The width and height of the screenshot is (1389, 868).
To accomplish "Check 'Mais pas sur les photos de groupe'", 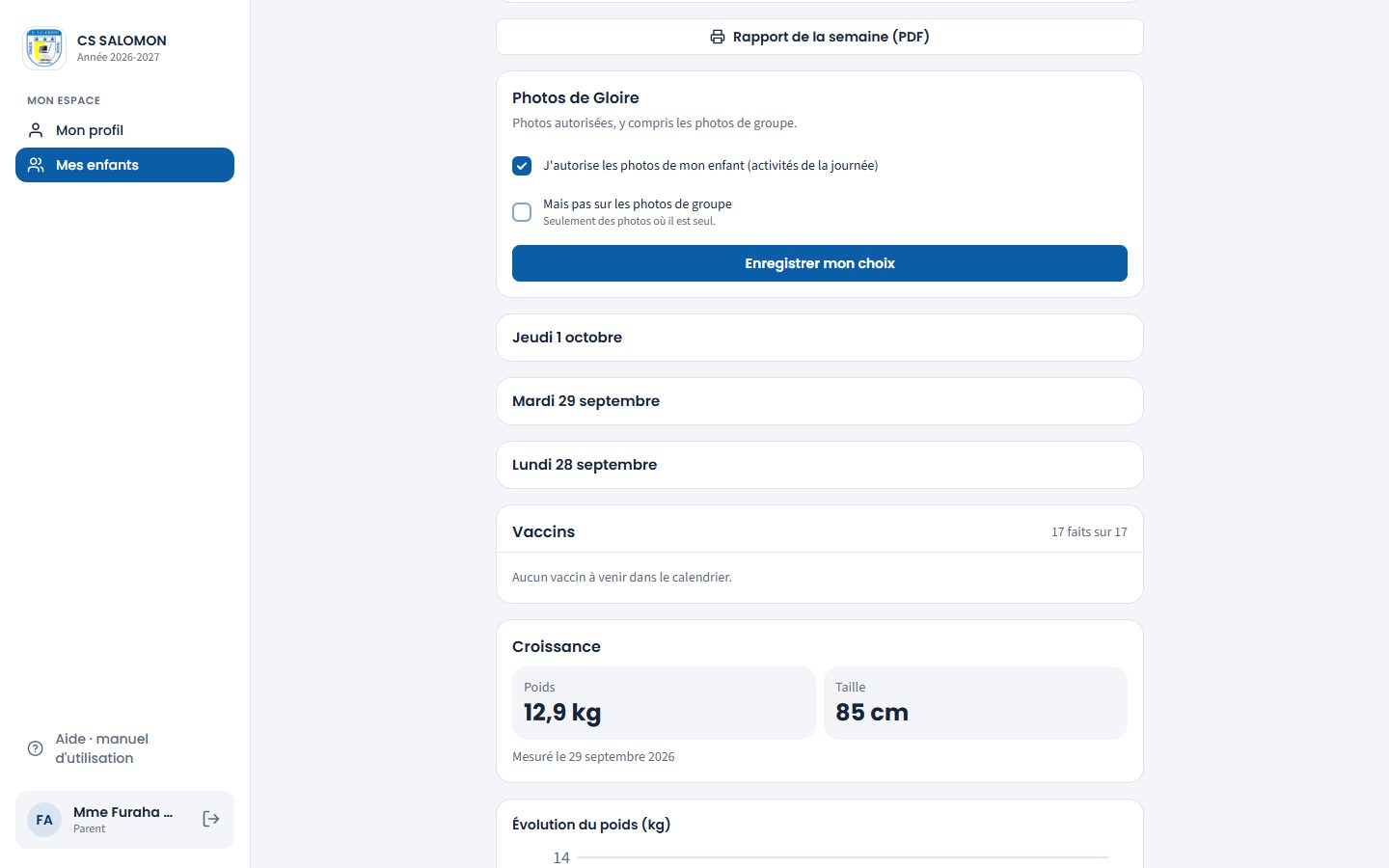I will click(522, 212).
